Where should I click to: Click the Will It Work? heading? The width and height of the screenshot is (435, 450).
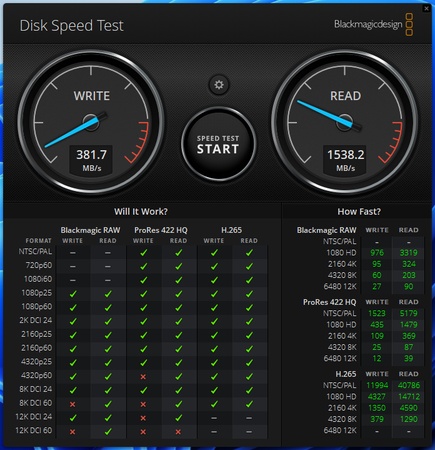pyautogui.click(x=141, y=212)
